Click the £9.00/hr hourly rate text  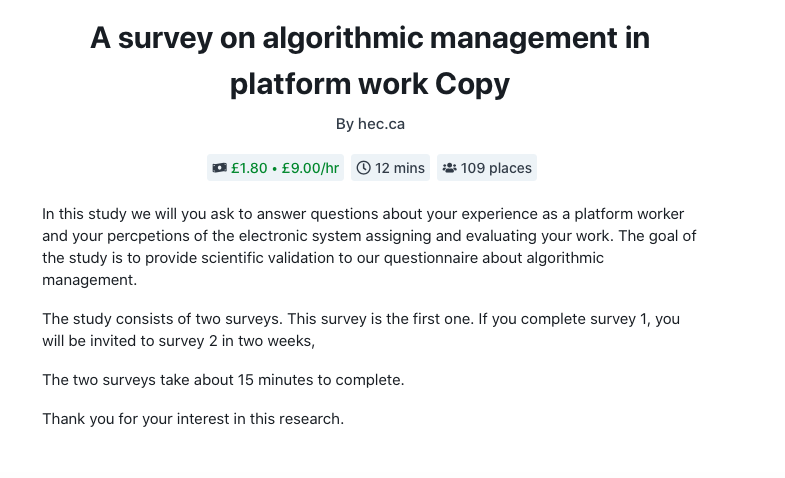pyautogui.click(x=310, y=168)
